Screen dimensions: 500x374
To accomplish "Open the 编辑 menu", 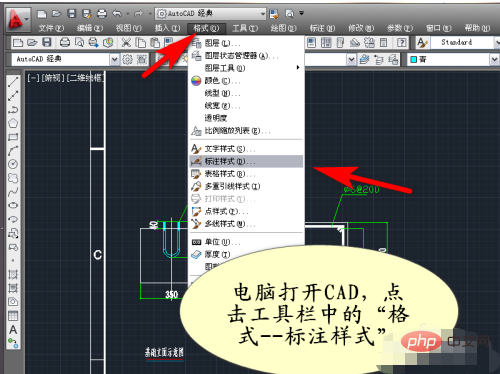I will tap(90, 28).
